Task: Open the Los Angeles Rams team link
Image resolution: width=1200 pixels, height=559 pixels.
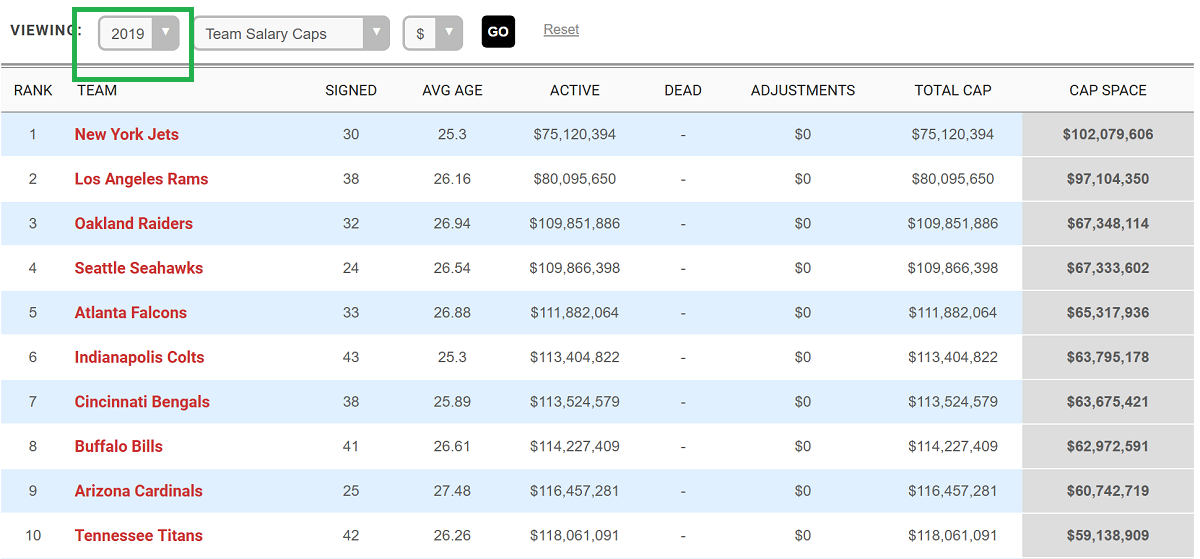Action: [x=142, y=179]
